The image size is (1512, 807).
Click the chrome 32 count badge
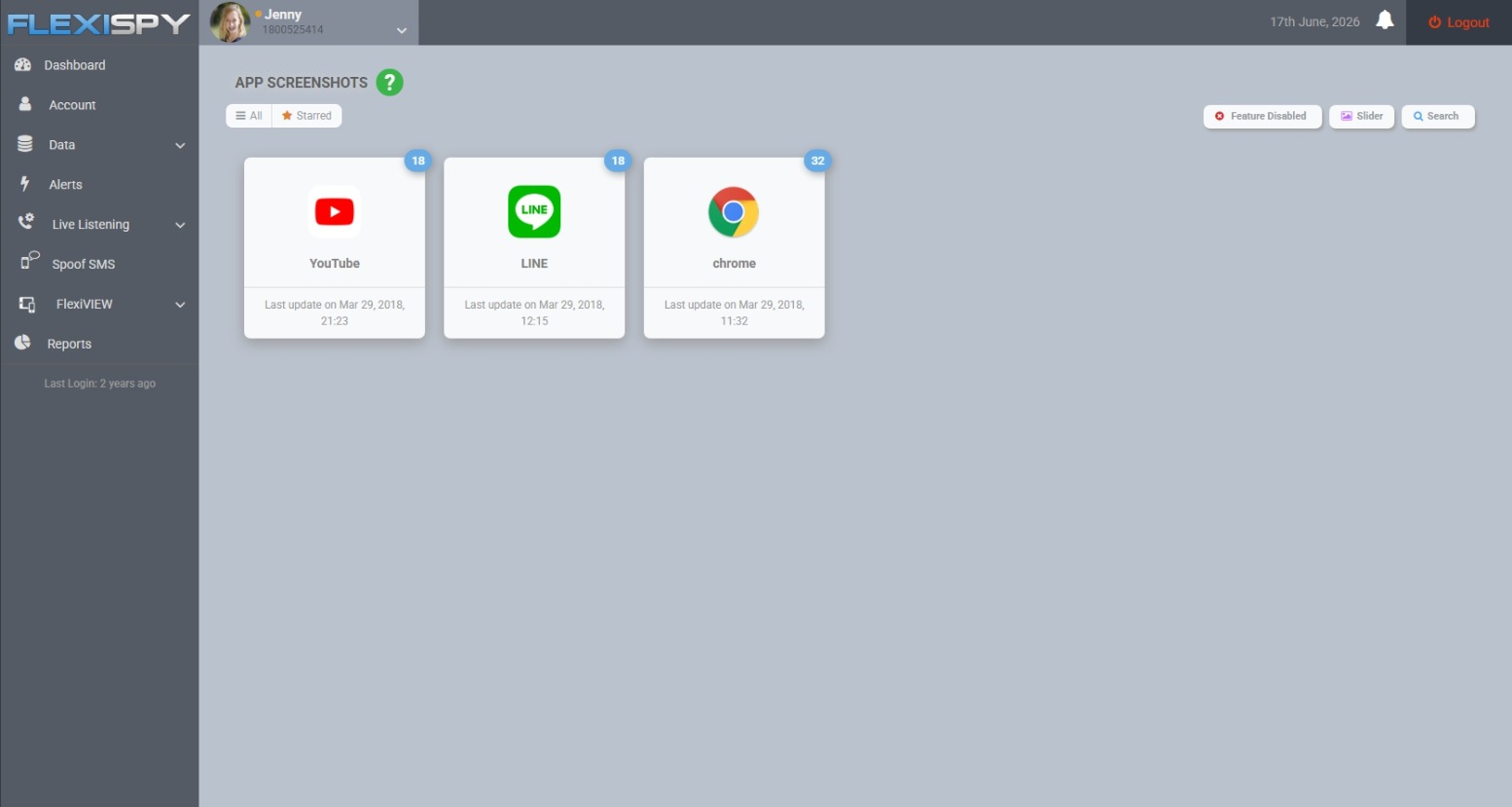pyautogui.click(x=817, y=161)
